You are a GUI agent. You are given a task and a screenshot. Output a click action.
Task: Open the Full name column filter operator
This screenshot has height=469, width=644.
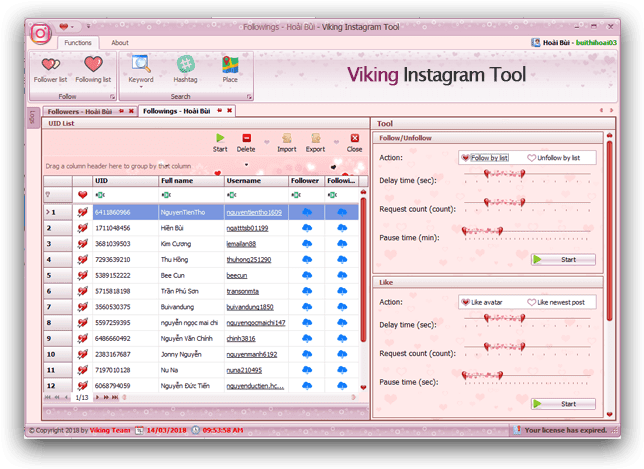click(x=166, y=195)
